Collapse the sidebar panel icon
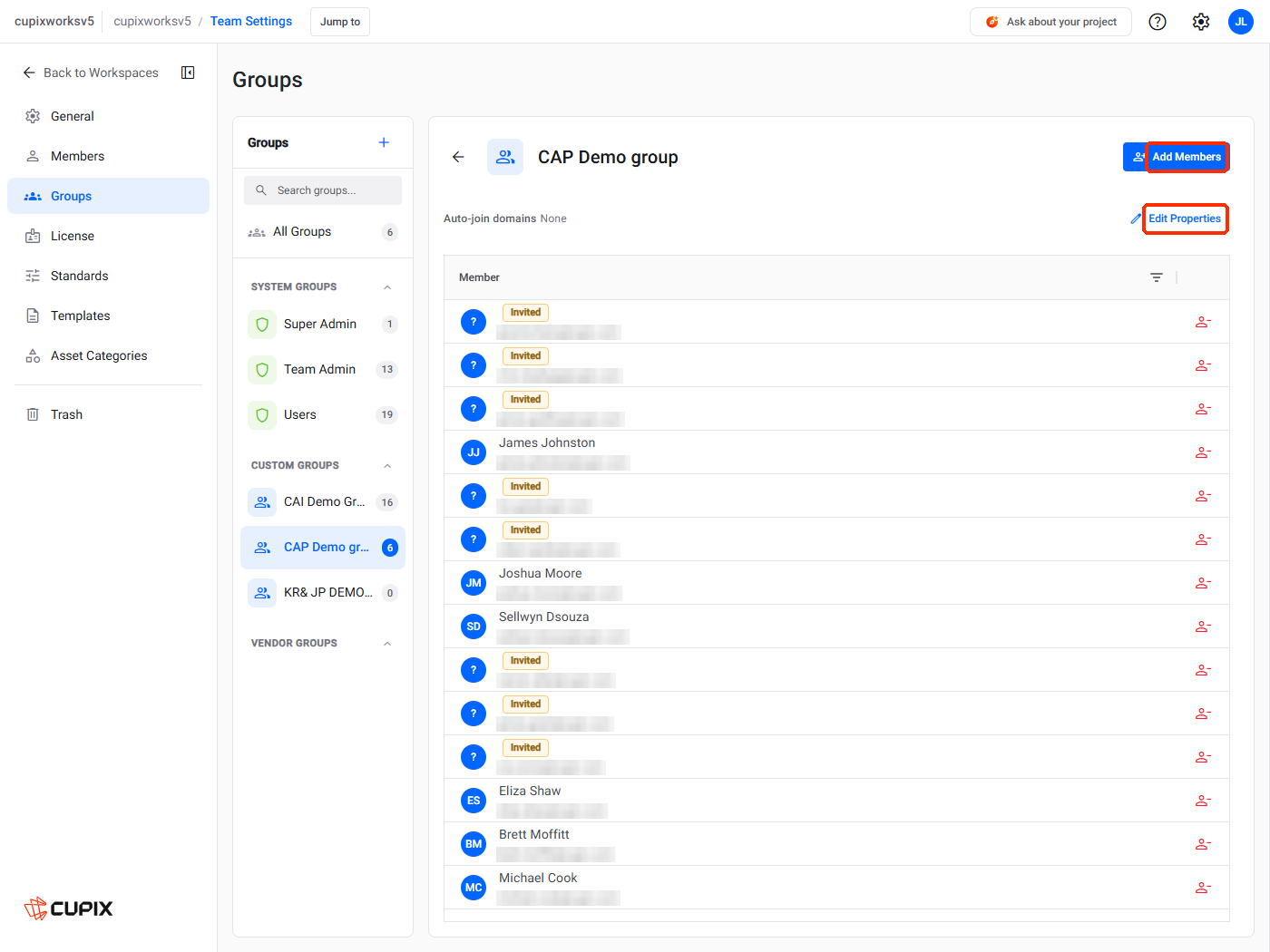This screenshot has width=1270, height=952. click(188, 73)
